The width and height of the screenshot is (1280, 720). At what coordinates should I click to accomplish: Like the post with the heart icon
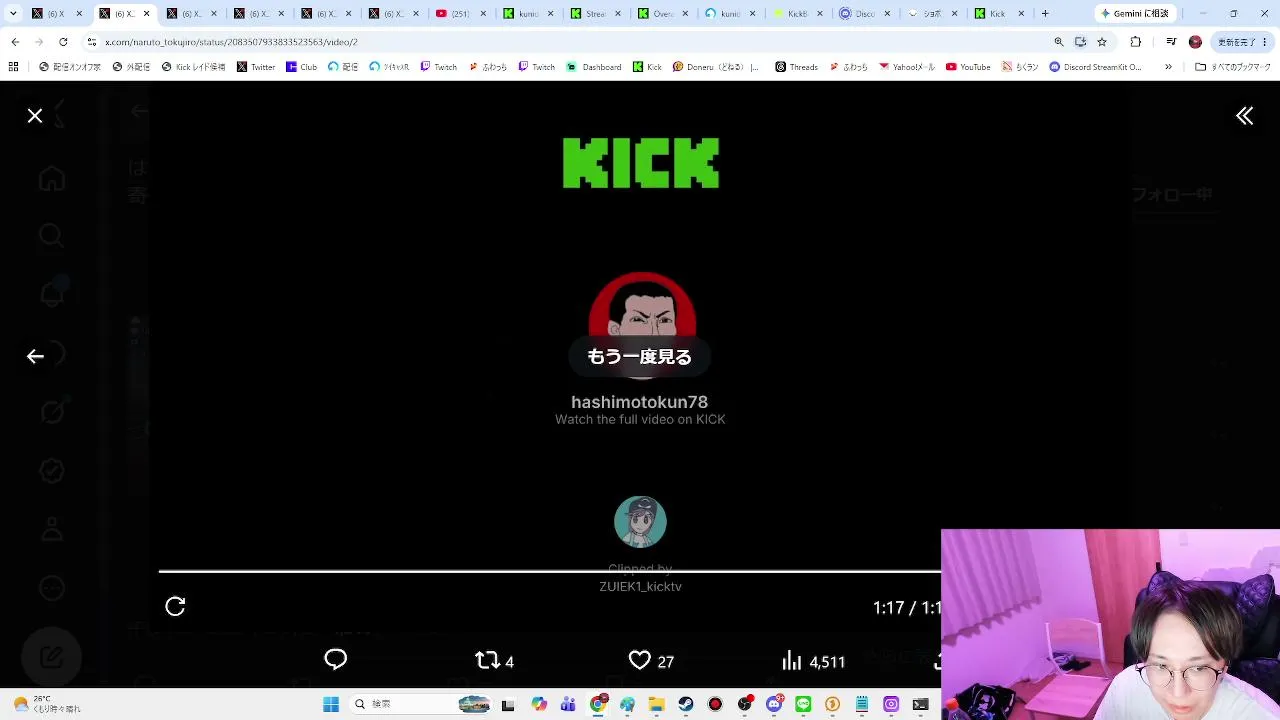click(651, 661)
